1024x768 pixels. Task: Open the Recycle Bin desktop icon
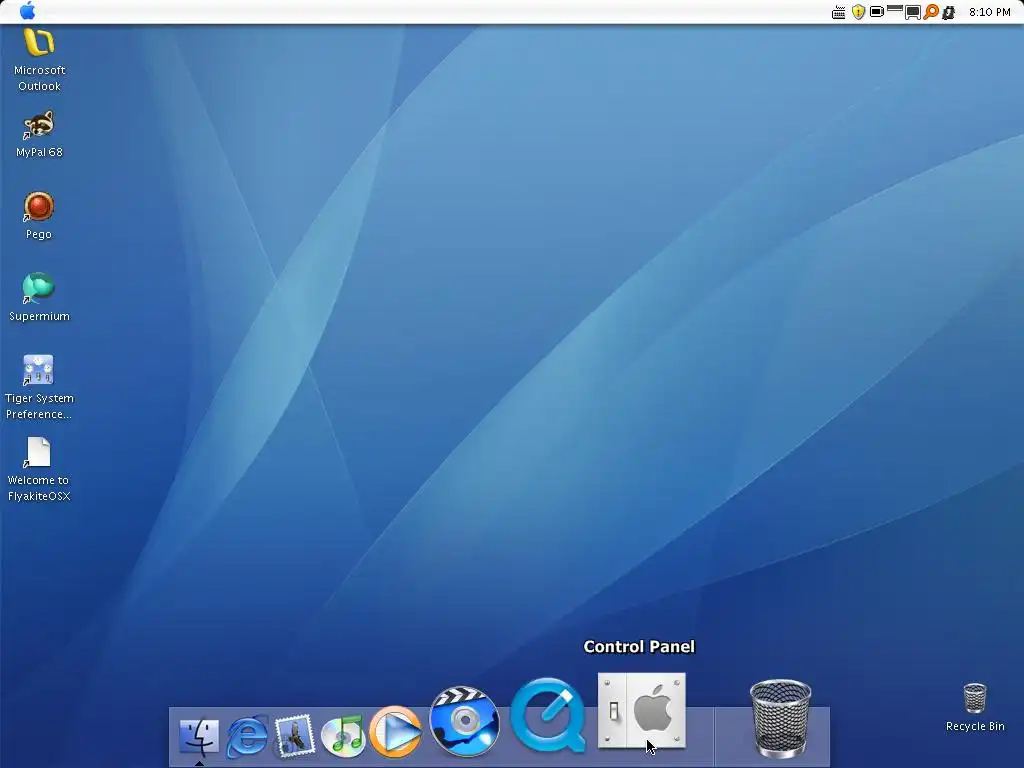click(x=974, y=698)
